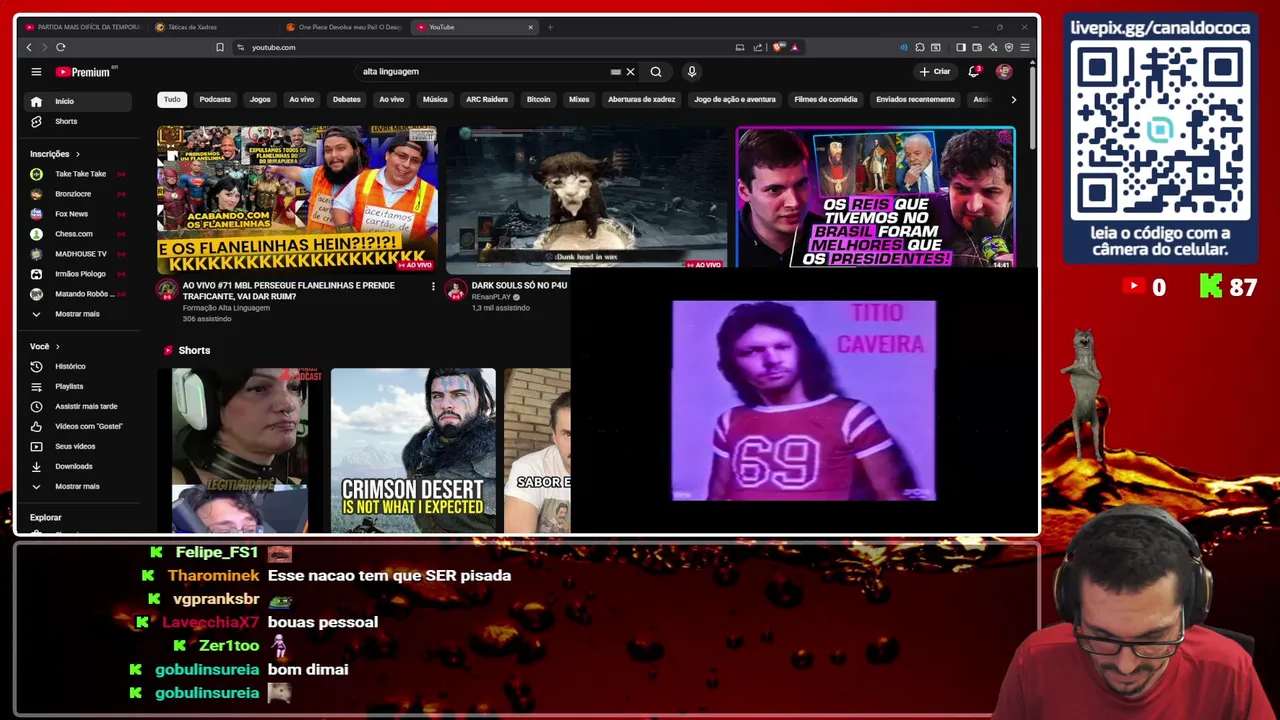Viewport: 1280px width, 720px height.
Task: Select the Debates filter chip
Action: (346, 99)
